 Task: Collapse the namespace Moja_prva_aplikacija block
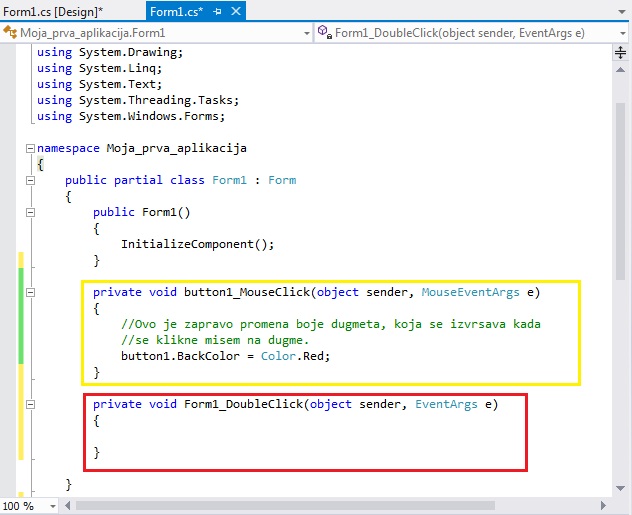[x=30, y=148]
